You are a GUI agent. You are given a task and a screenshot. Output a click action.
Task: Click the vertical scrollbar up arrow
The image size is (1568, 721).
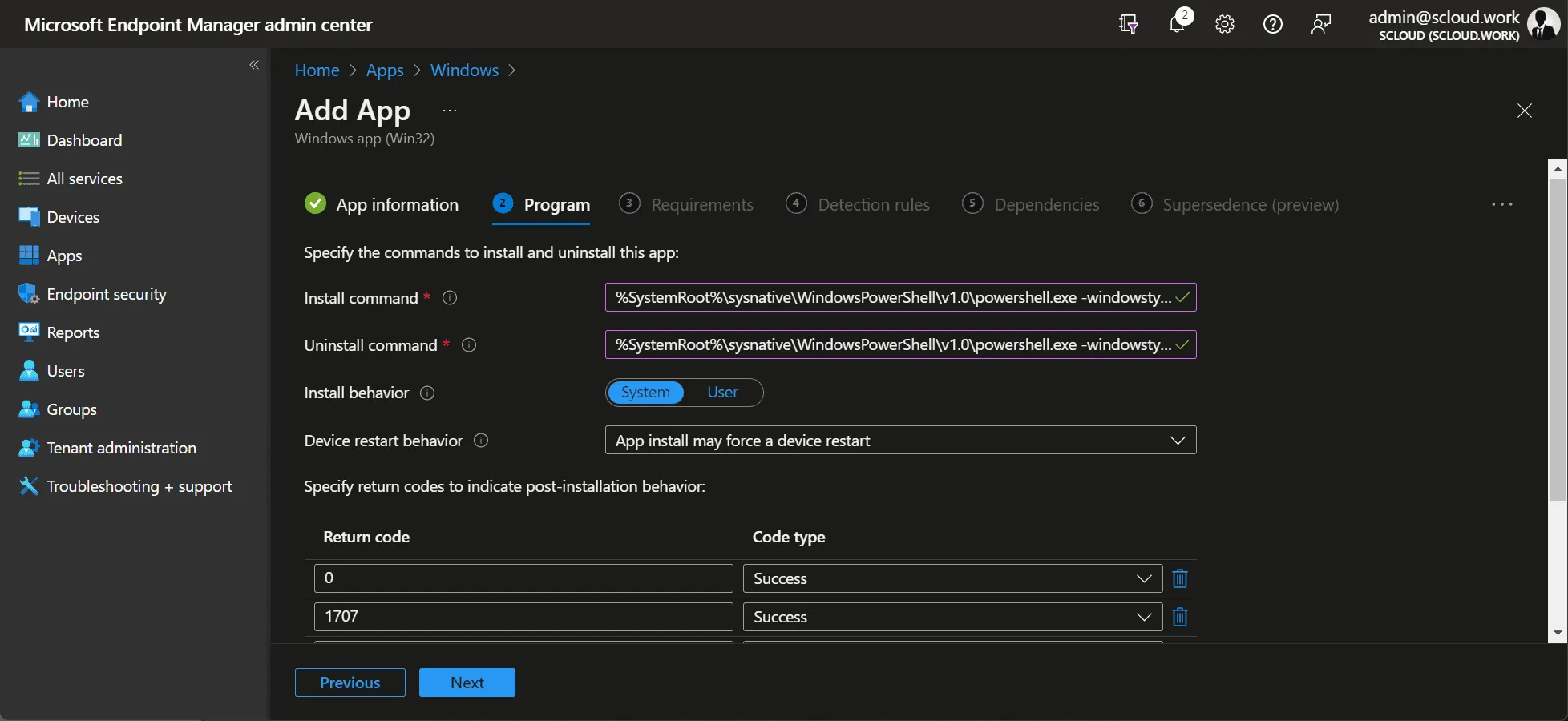[1558, 169]
